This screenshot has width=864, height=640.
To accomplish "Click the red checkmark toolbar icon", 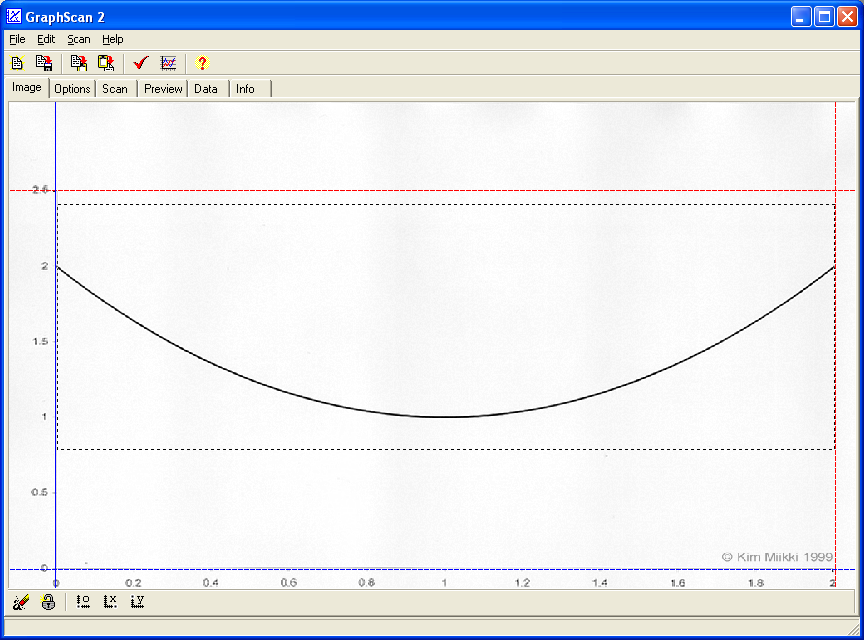I will pyautogui.click(x=141, y=63).
